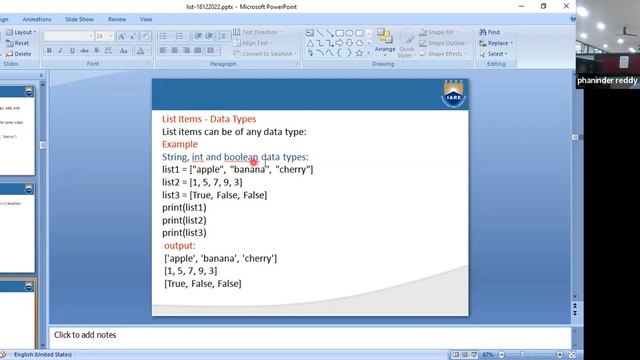Toggle Bold formatting in the Font group
Screen dimensions: 640x360
pos(49,51)
